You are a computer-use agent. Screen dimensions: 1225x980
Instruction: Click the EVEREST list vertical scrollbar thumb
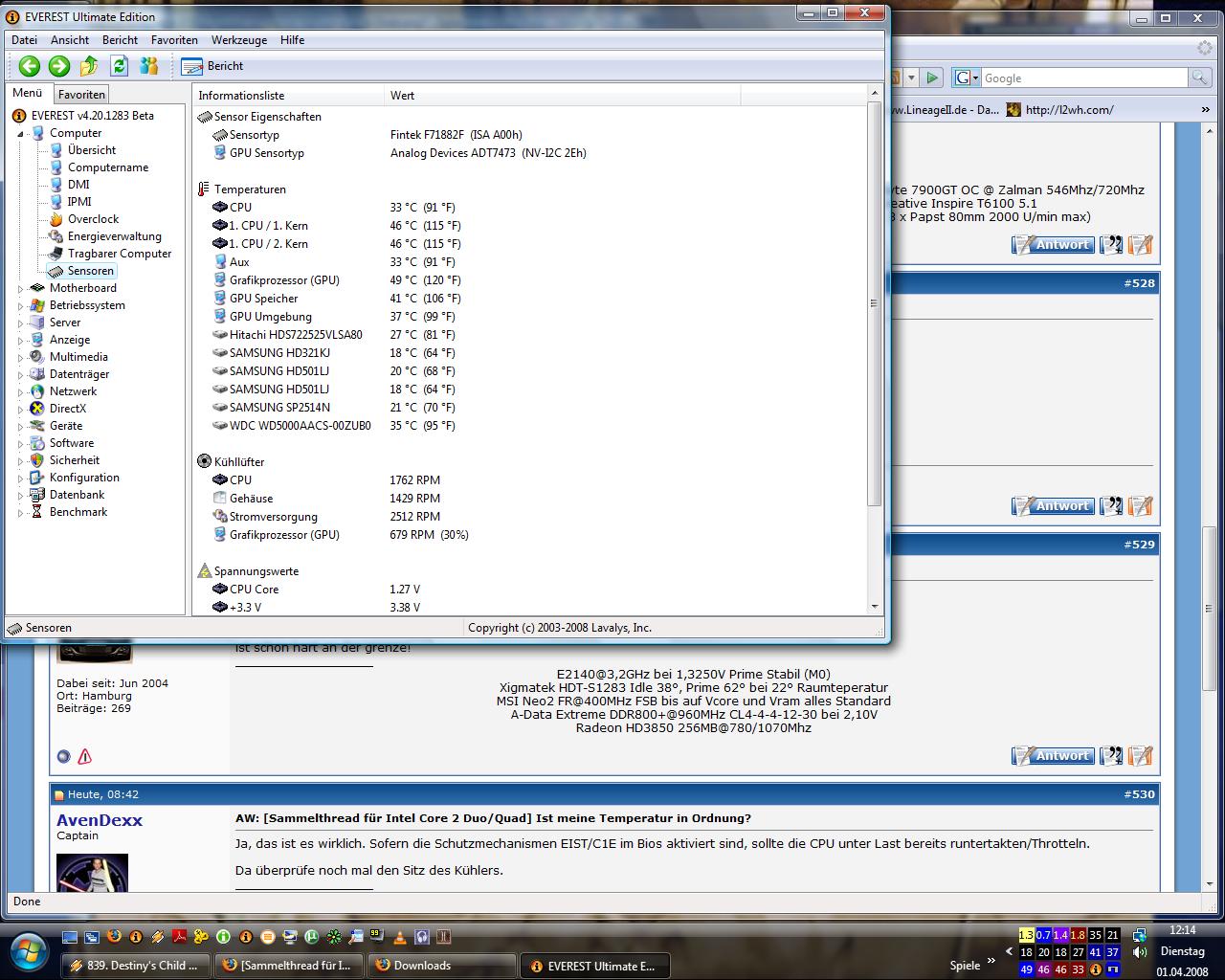pyautogui.click(x=874, y=303)
